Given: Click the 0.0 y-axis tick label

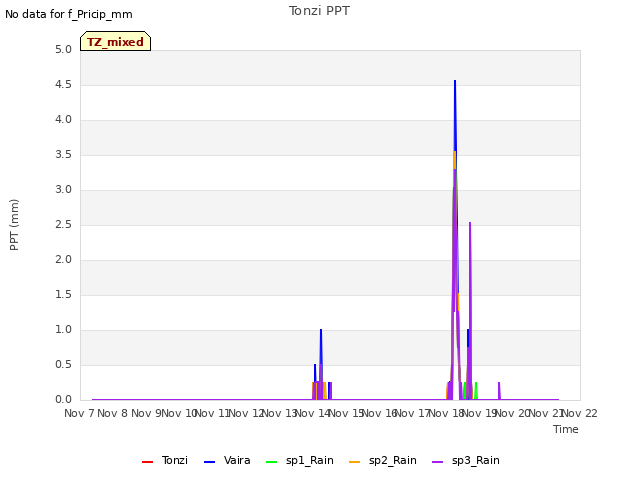Looking at the screenshot, I should click(64, 399).
